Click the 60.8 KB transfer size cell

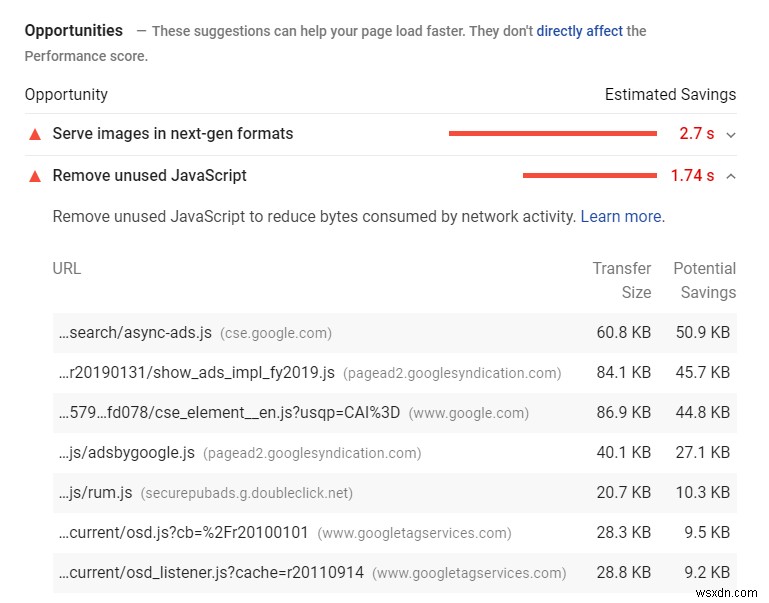click(623, 332)
